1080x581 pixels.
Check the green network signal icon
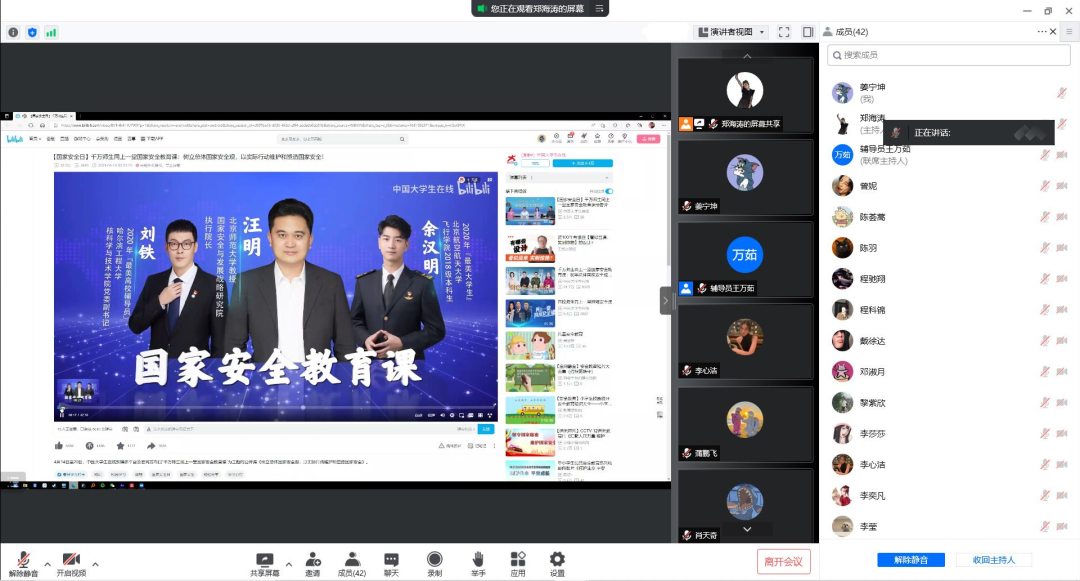click(51, 32)
